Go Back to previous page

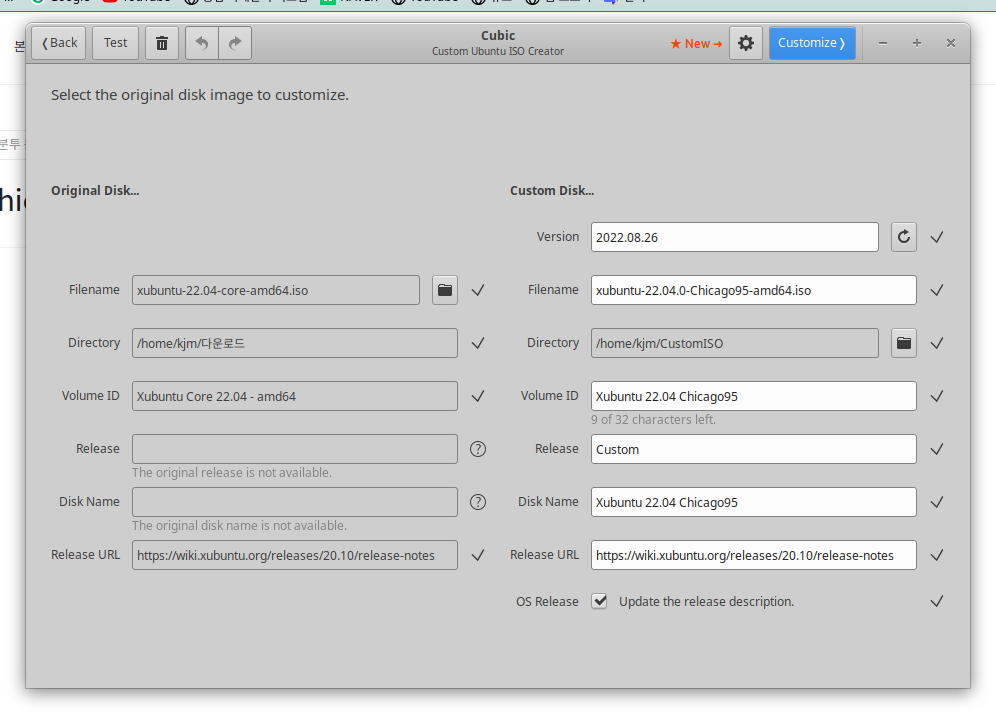coord(58,43)
